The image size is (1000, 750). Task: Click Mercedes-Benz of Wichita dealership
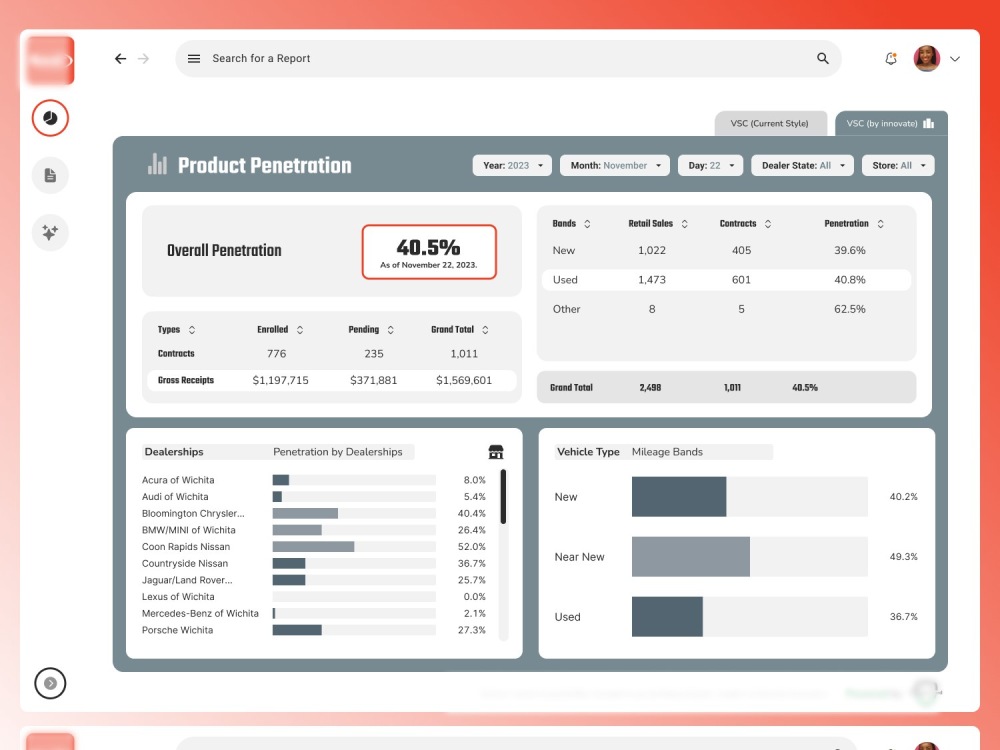coord(200,613)
